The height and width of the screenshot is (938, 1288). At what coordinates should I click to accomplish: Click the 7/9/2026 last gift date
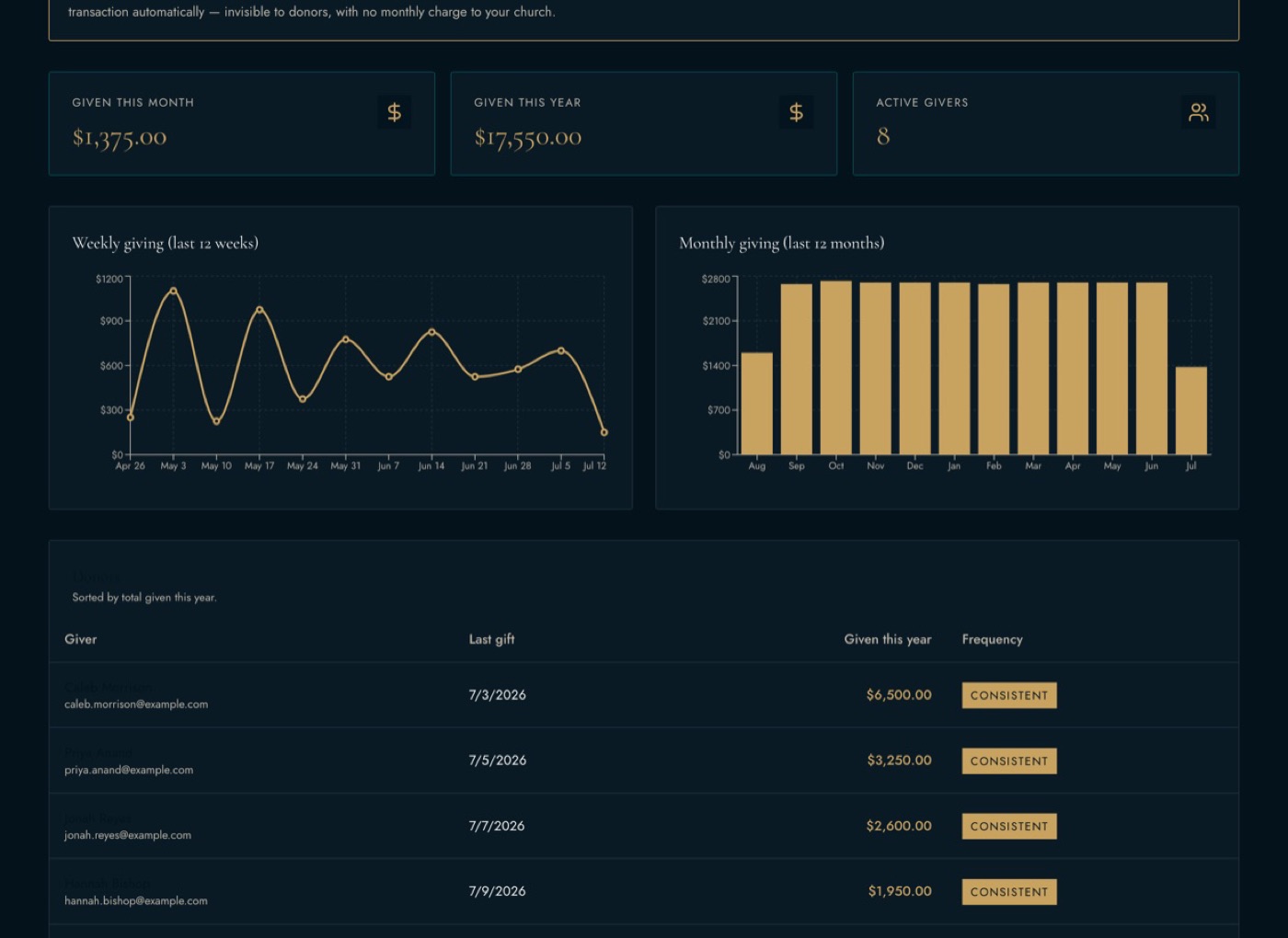pyautogui.click(x=498, y=891)
